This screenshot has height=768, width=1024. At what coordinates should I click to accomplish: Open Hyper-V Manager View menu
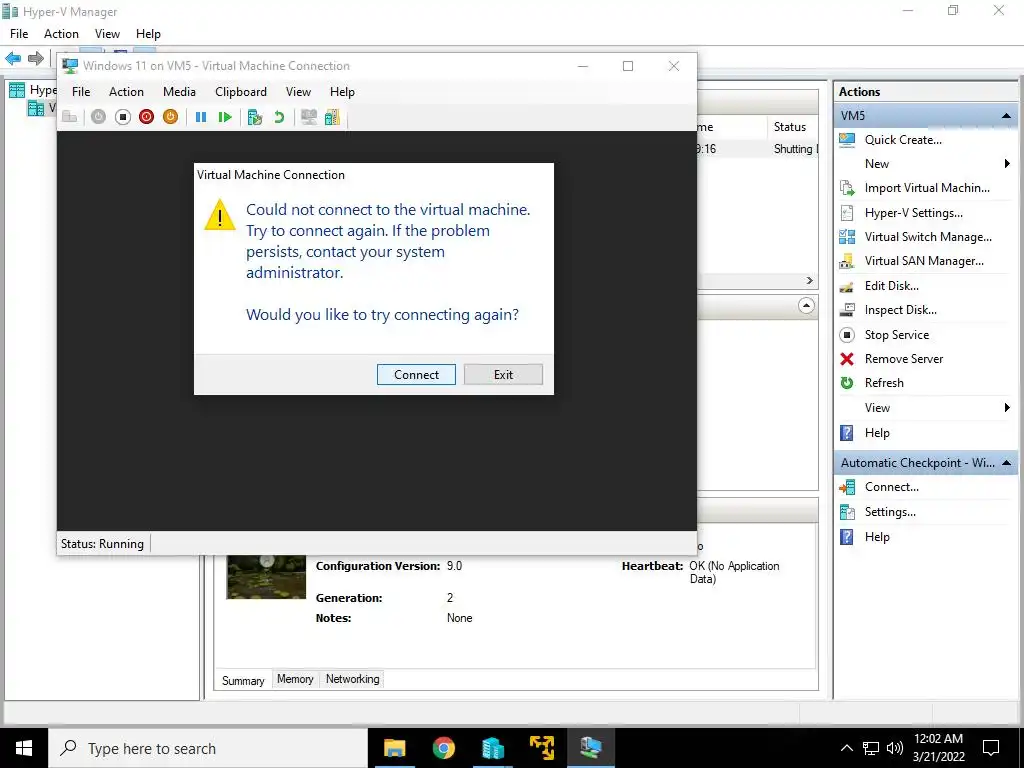click(x=107, y=34)
